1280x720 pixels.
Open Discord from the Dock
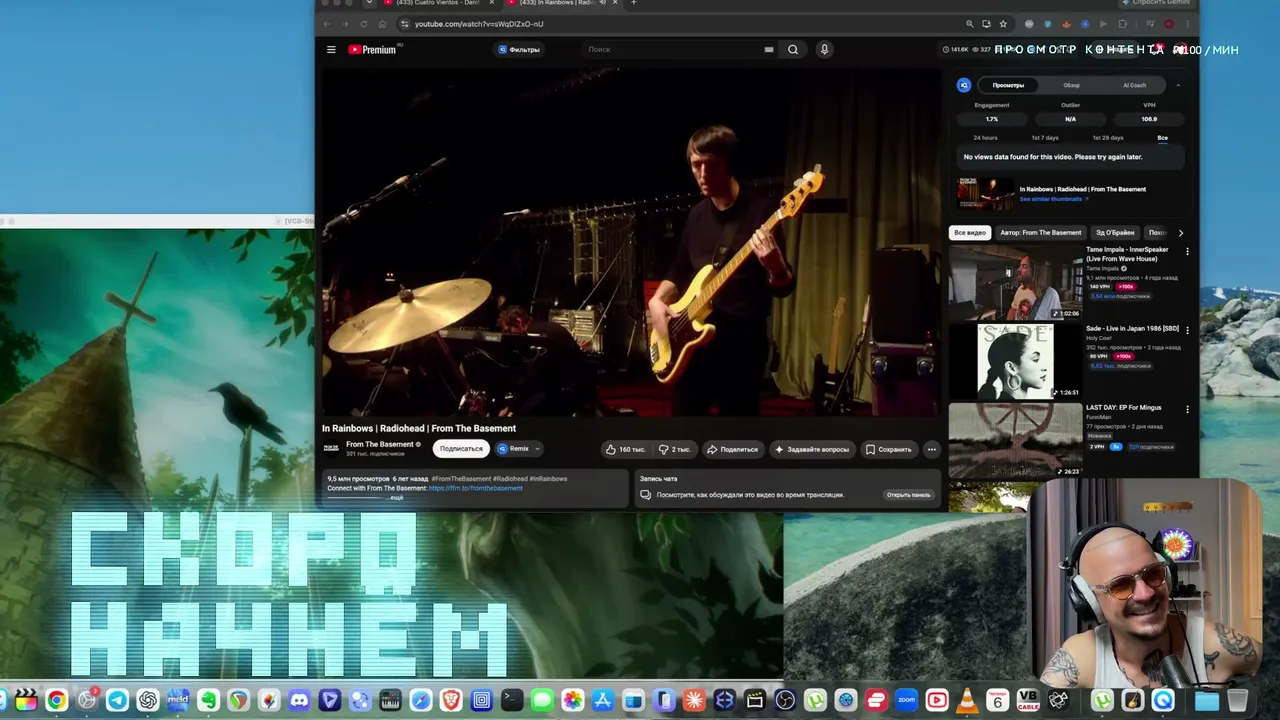(x=299, y=700)
